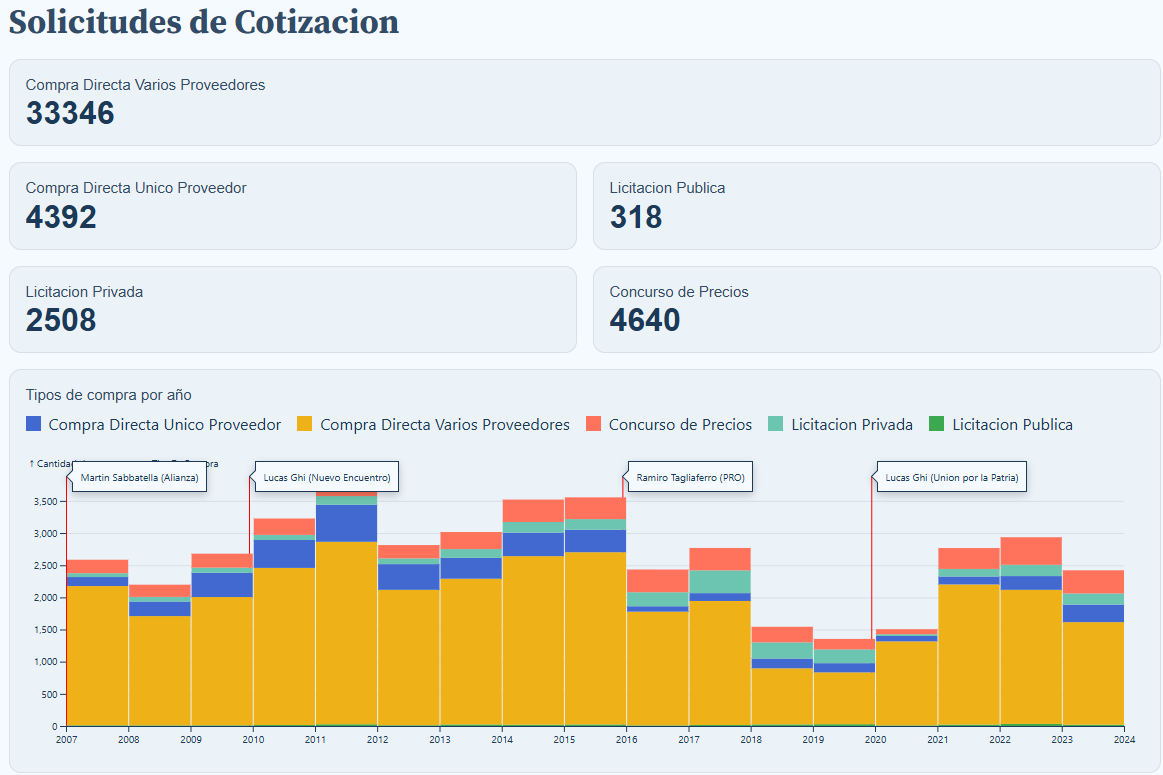Viewport: 1163px width, 775px height.
Task: Open the Licitacion Privada 2508 stat card
Action: 292,309
